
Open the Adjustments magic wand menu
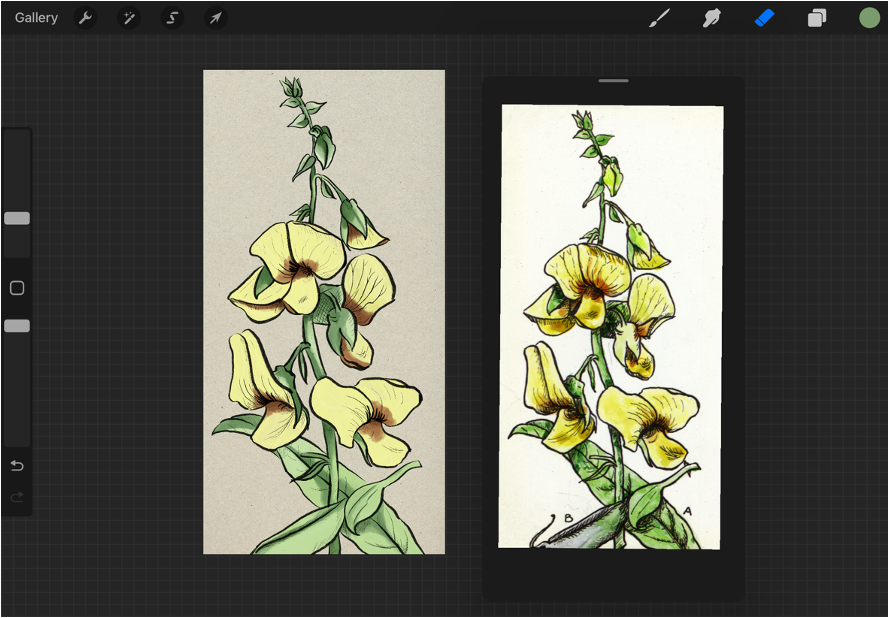pyautogui.click(x=128, y=18)
